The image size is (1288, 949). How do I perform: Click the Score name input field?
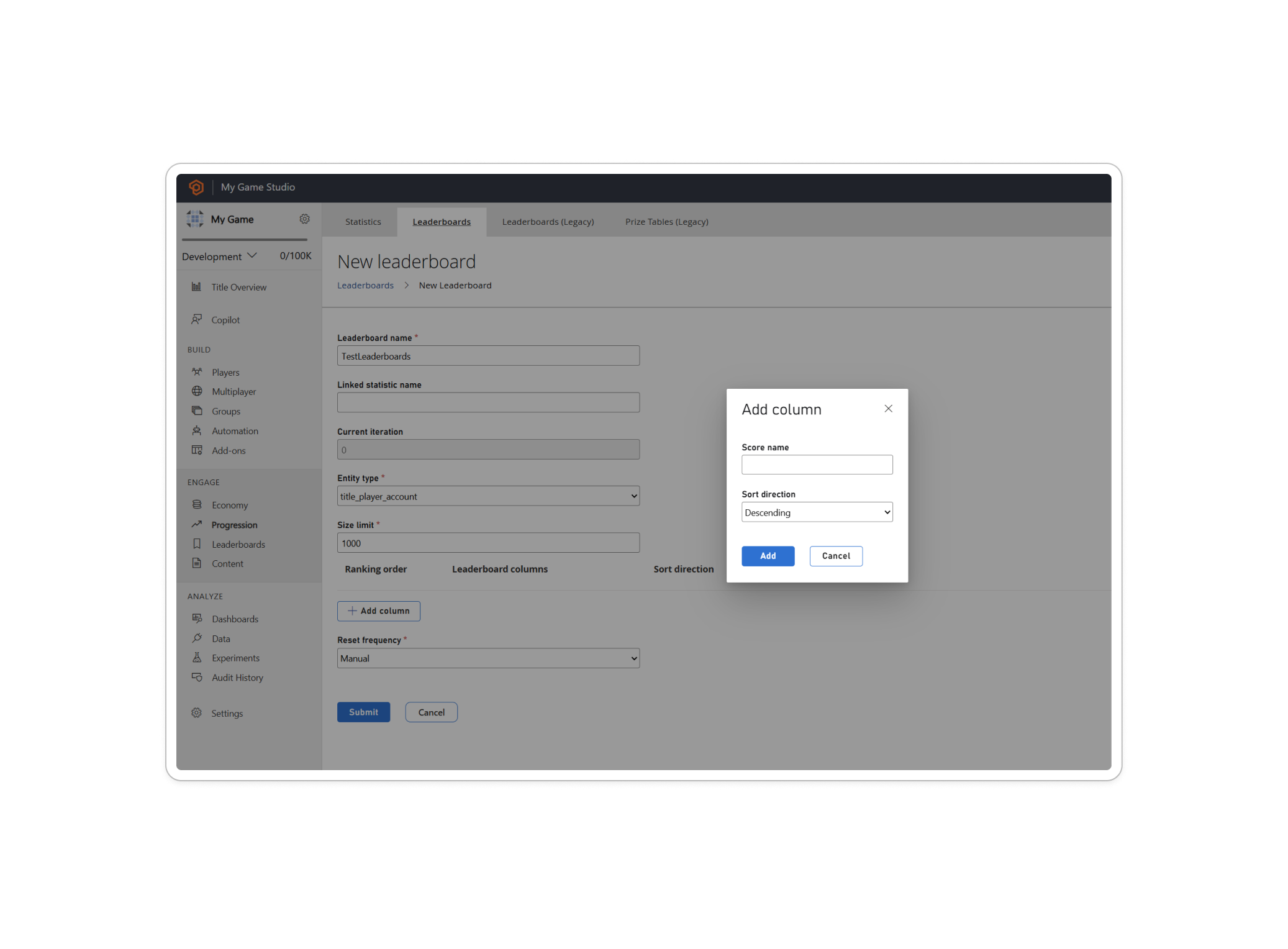817,464
